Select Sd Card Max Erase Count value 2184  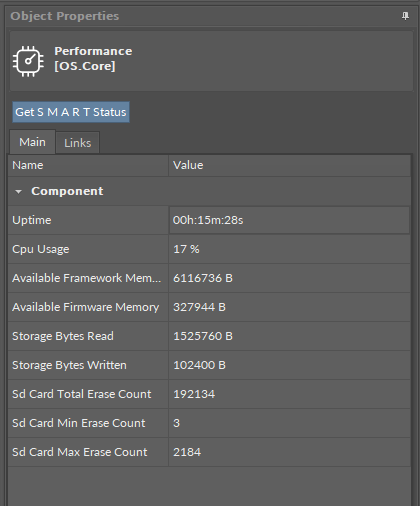(x=187, y=452)
